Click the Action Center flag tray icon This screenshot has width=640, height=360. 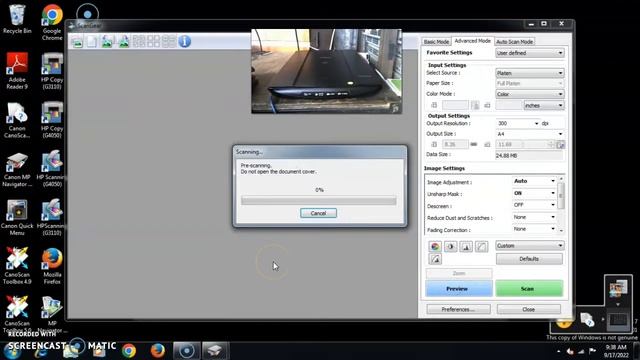593,351
